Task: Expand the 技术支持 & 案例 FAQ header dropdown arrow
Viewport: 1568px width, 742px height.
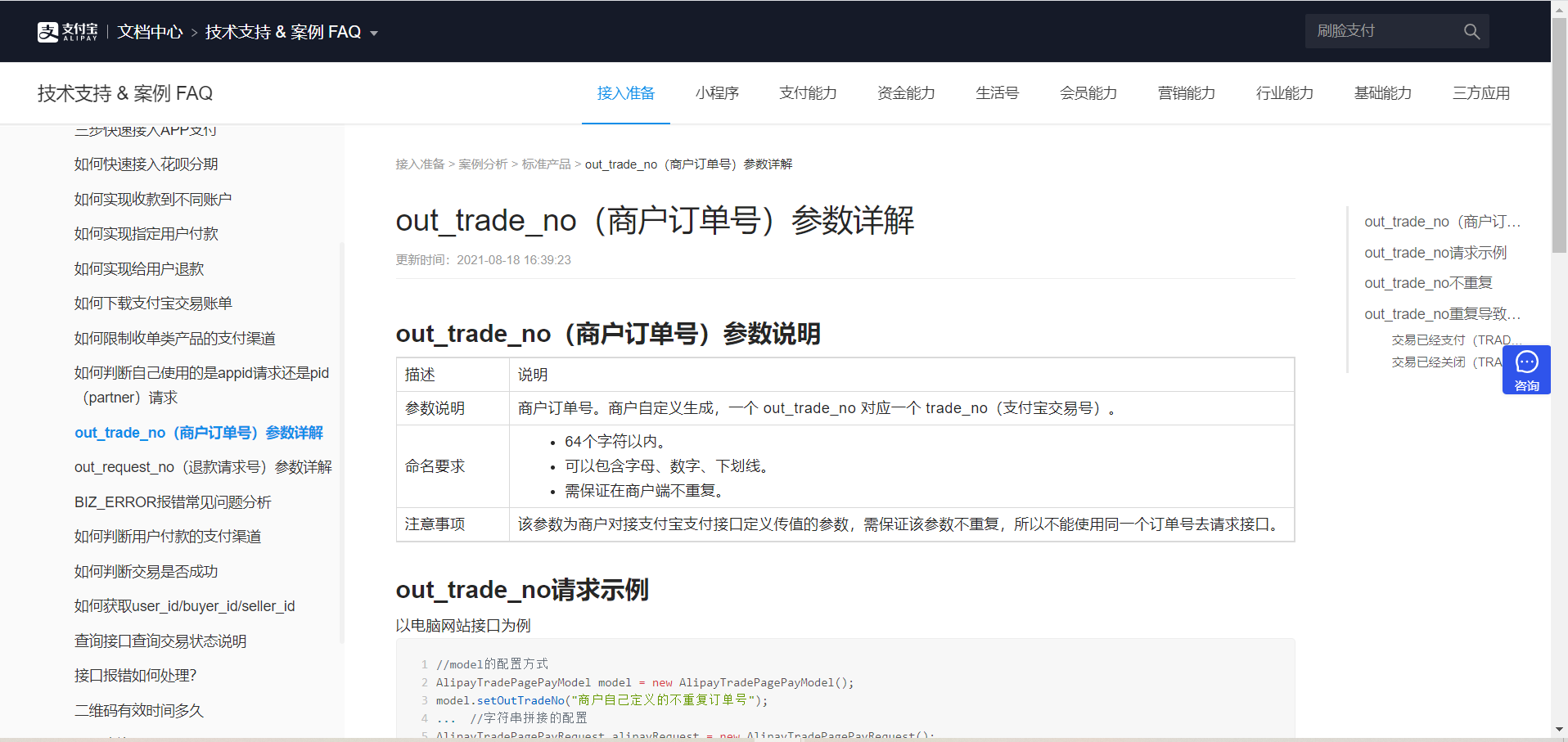Action: click(x=374, y=34)
